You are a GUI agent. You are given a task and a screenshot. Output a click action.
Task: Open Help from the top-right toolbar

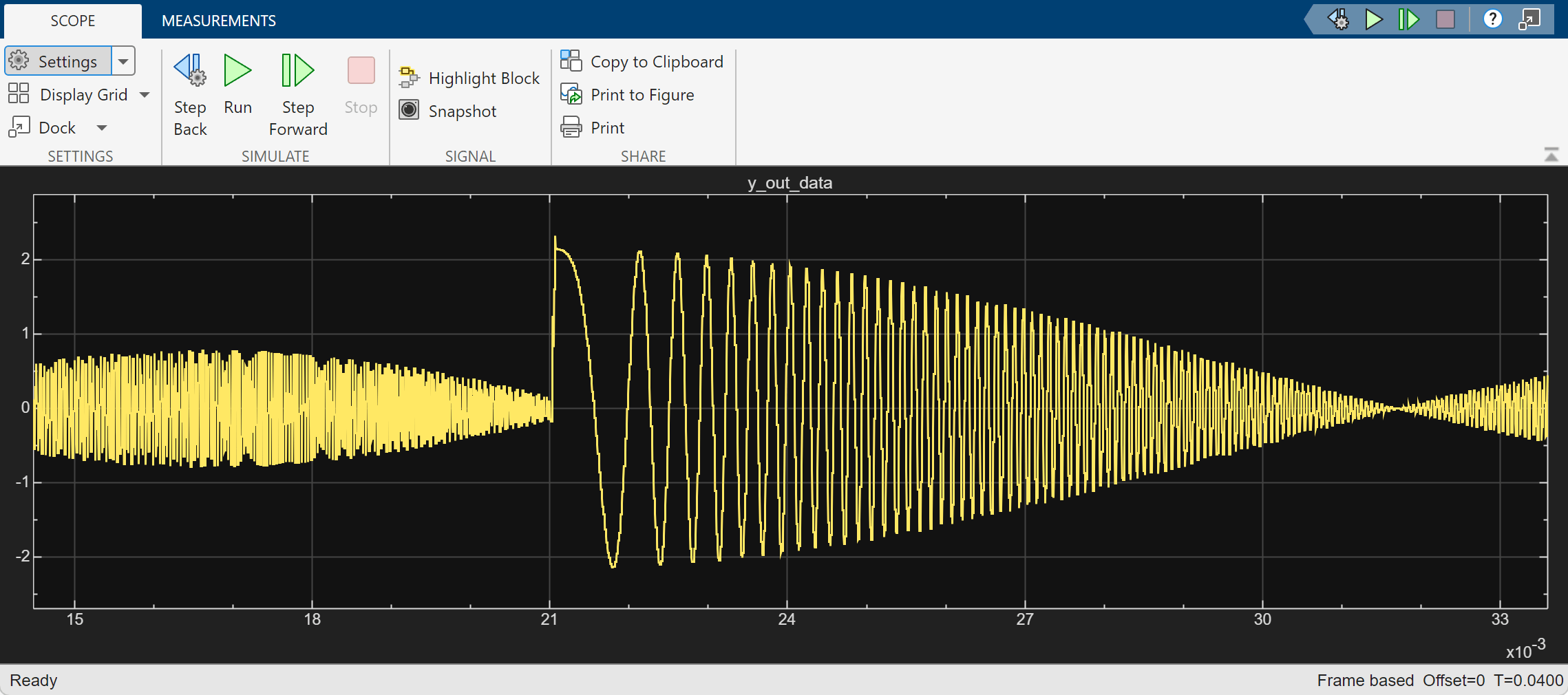click(1492, 19)
